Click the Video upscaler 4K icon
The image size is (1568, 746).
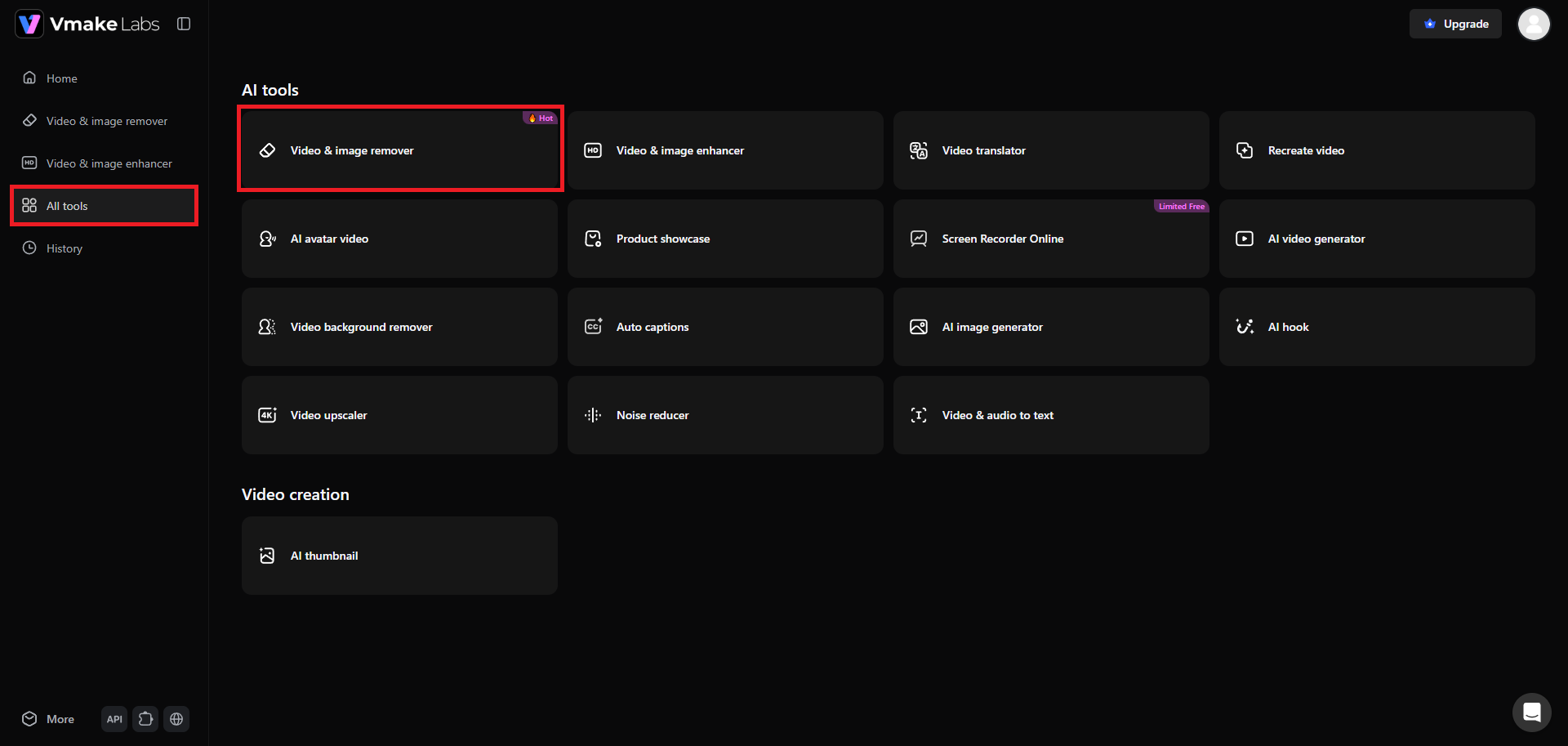point(267,415)
